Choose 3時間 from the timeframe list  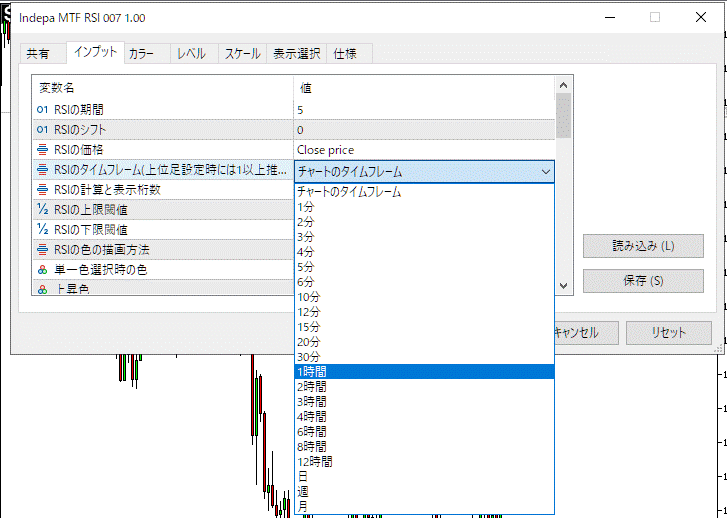tap(424, 401)
